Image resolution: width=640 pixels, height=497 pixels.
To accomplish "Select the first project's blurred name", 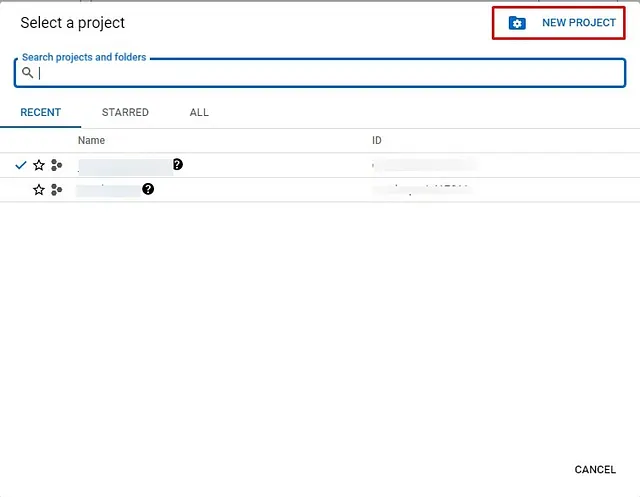I will click(125, 167).
